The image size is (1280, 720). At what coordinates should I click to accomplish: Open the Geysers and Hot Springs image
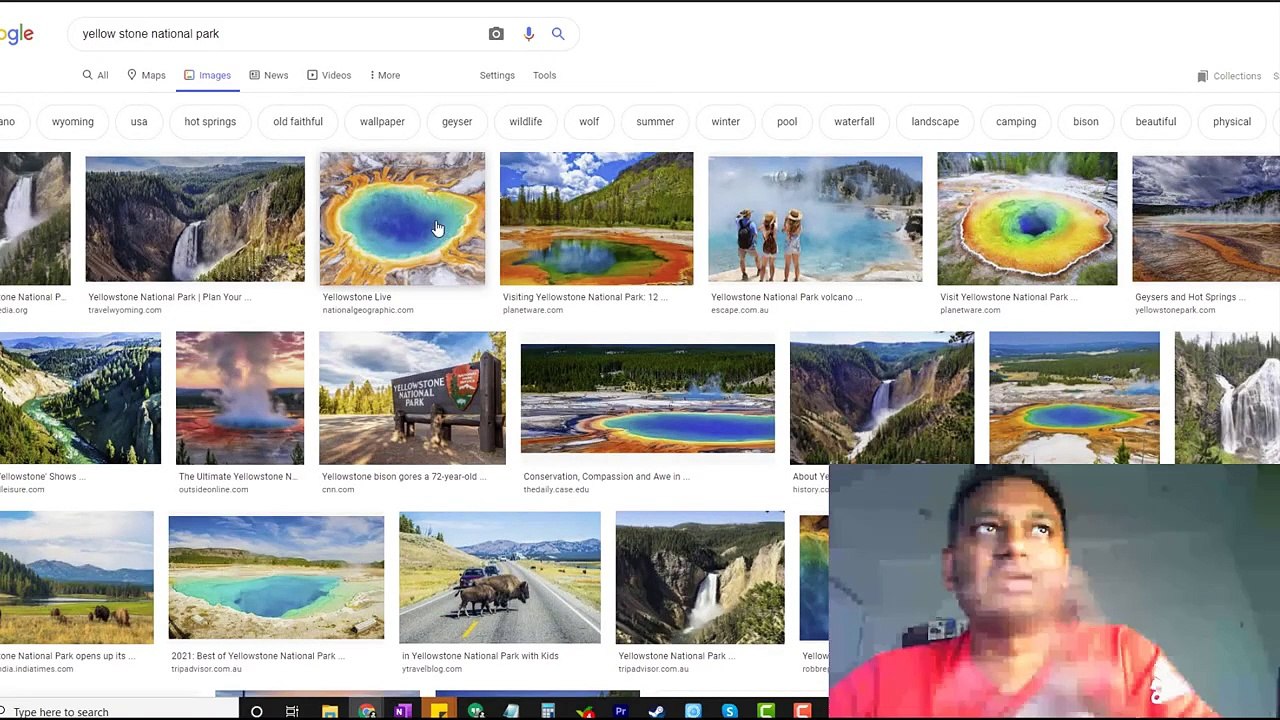[1206, 219]
